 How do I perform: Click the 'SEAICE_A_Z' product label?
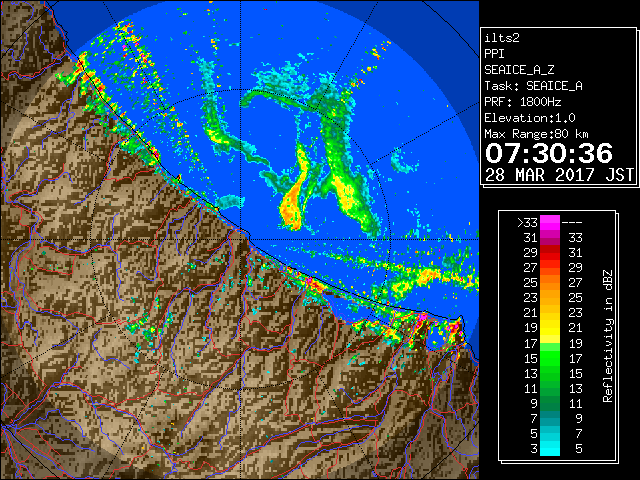(519, 70)
